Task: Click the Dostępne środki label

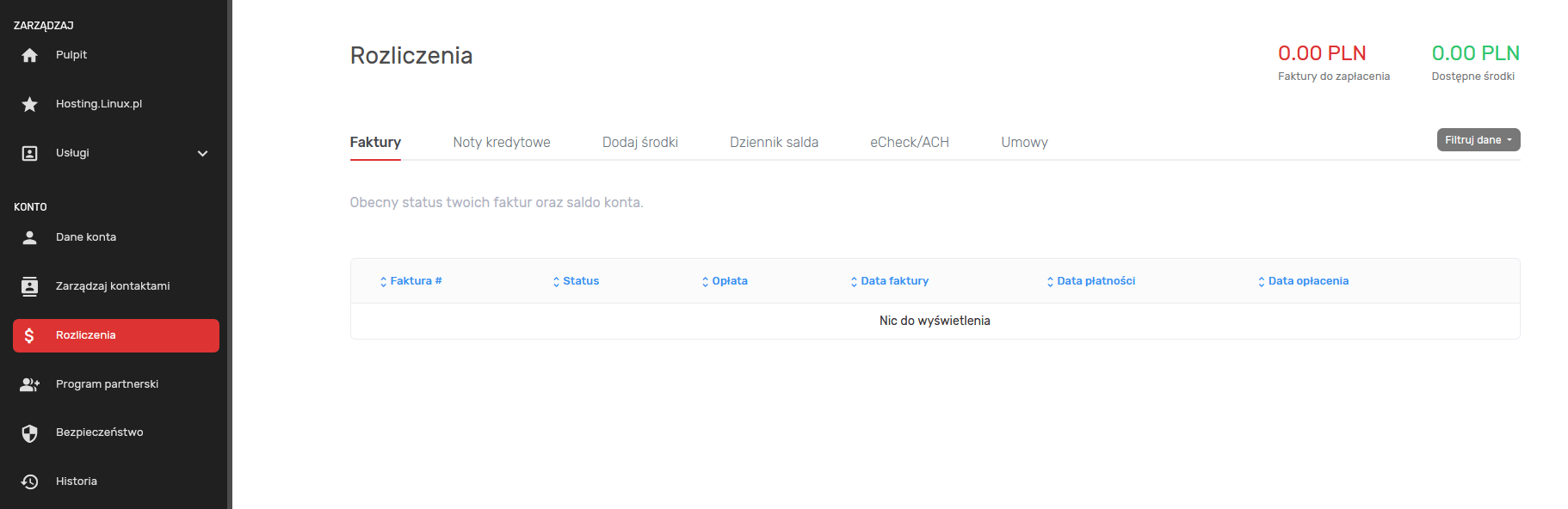Action: tap(1473, 77)
